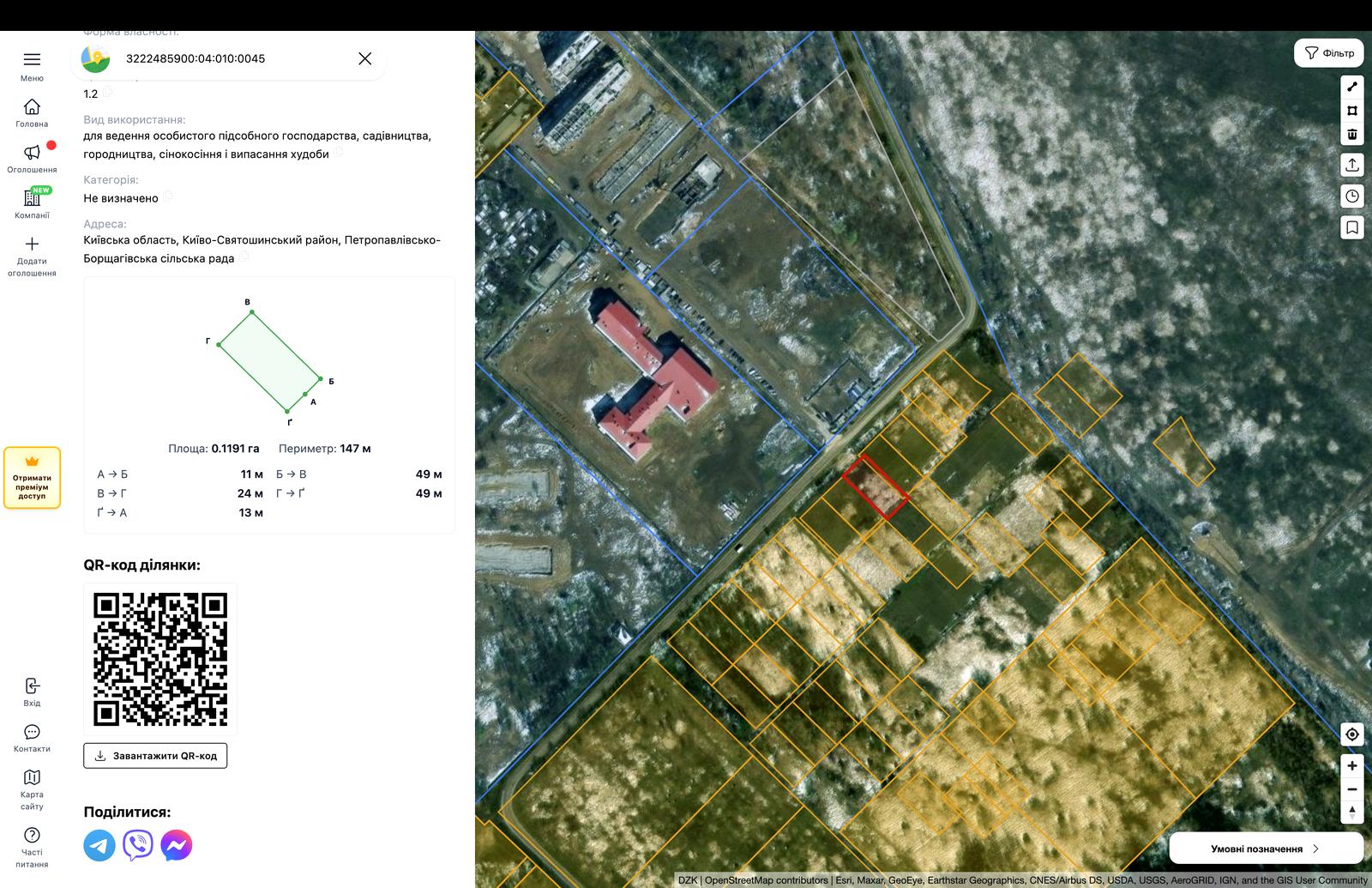Viewport: 1372px width, 888px height.
Task: Share the parcel via Telegram
Action: click(99, 845)
